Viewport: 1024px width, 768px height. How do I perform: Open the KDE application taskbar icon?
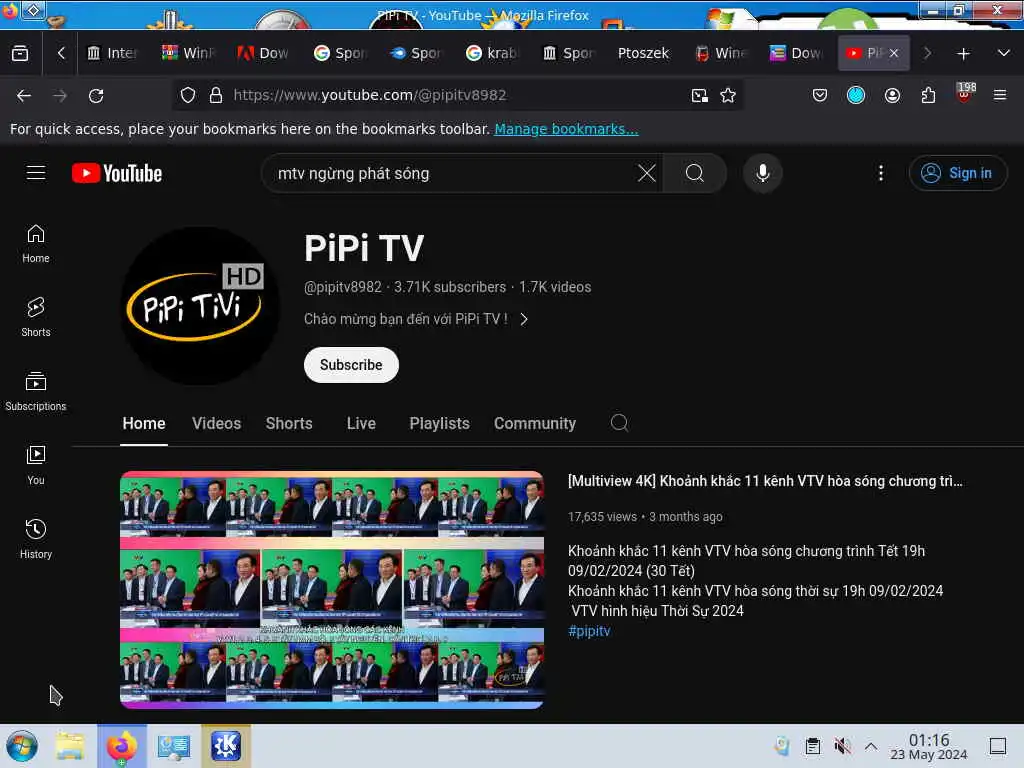click(225, 746)
